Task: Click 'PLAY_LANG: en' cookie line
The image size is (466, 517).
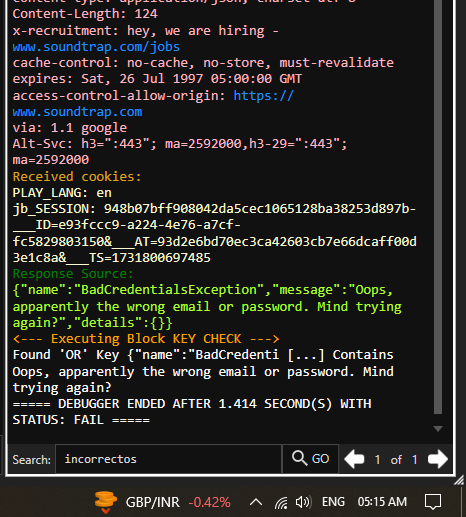Action: 62,193
